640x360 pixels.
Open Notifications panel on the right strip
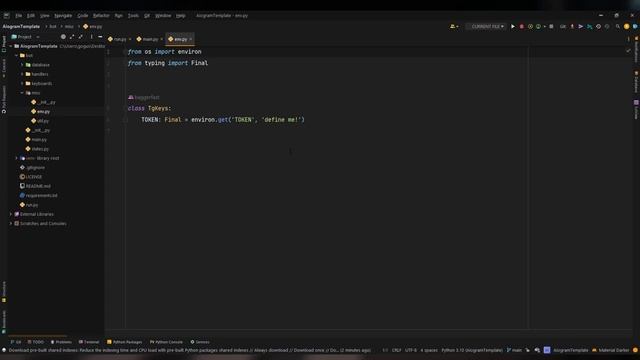(636, 49)
